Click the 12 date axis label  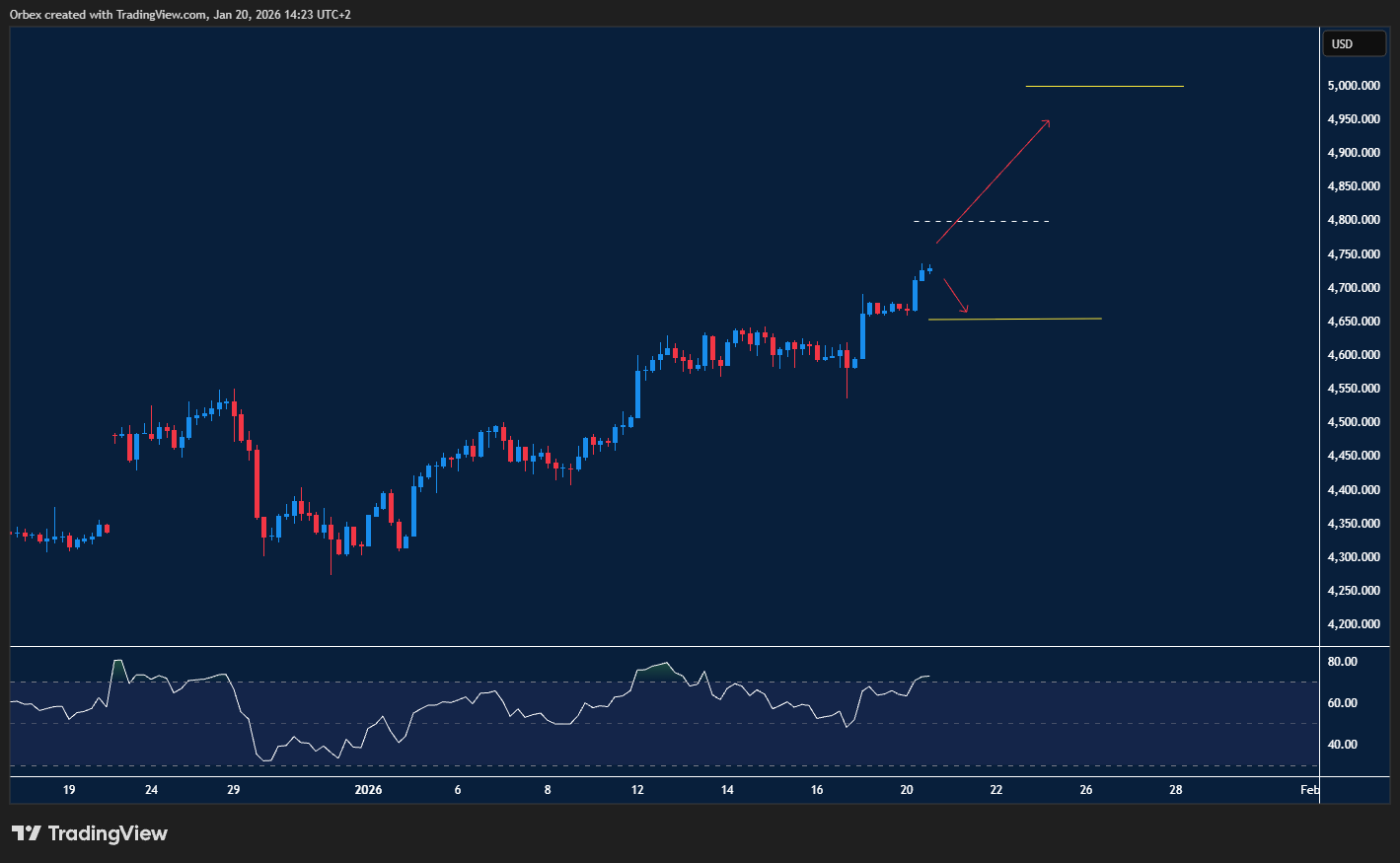click(637, 790)
